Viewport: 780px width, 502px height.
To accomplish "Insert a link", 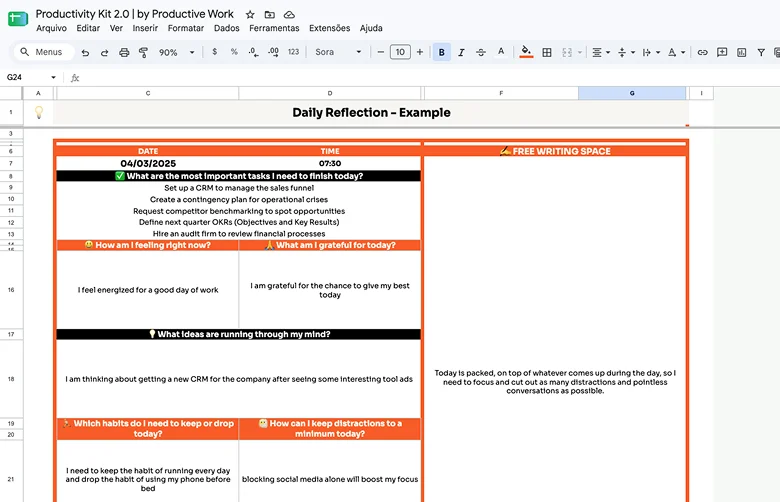I will point(702,52).
